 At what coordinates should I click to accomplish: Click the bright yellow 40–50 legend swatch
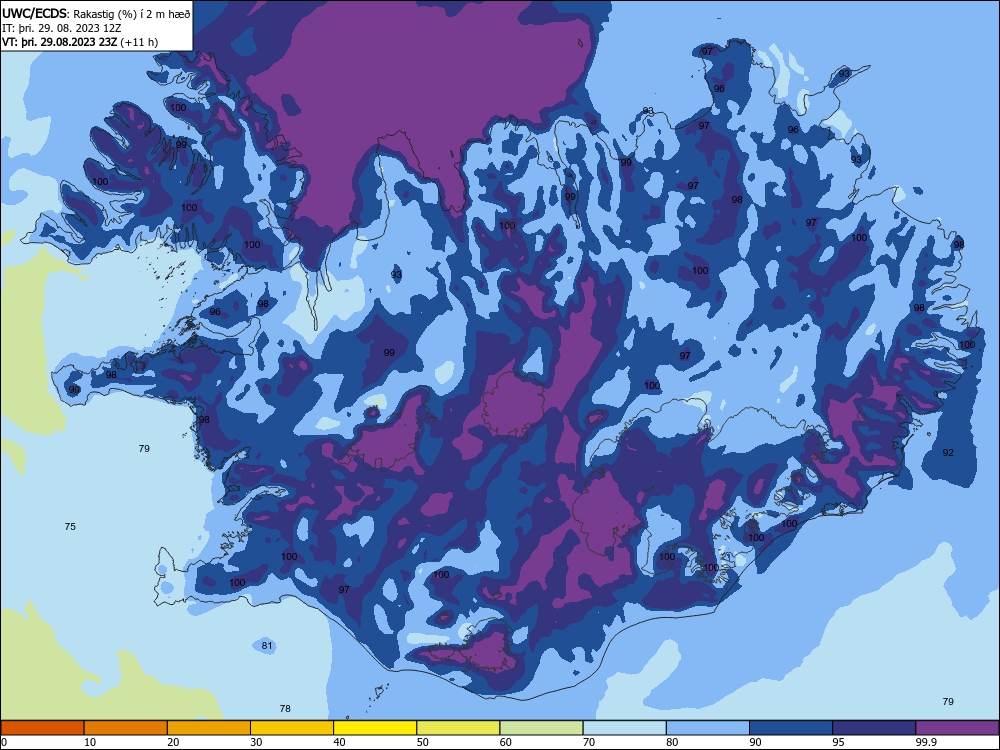click(375, 728)
